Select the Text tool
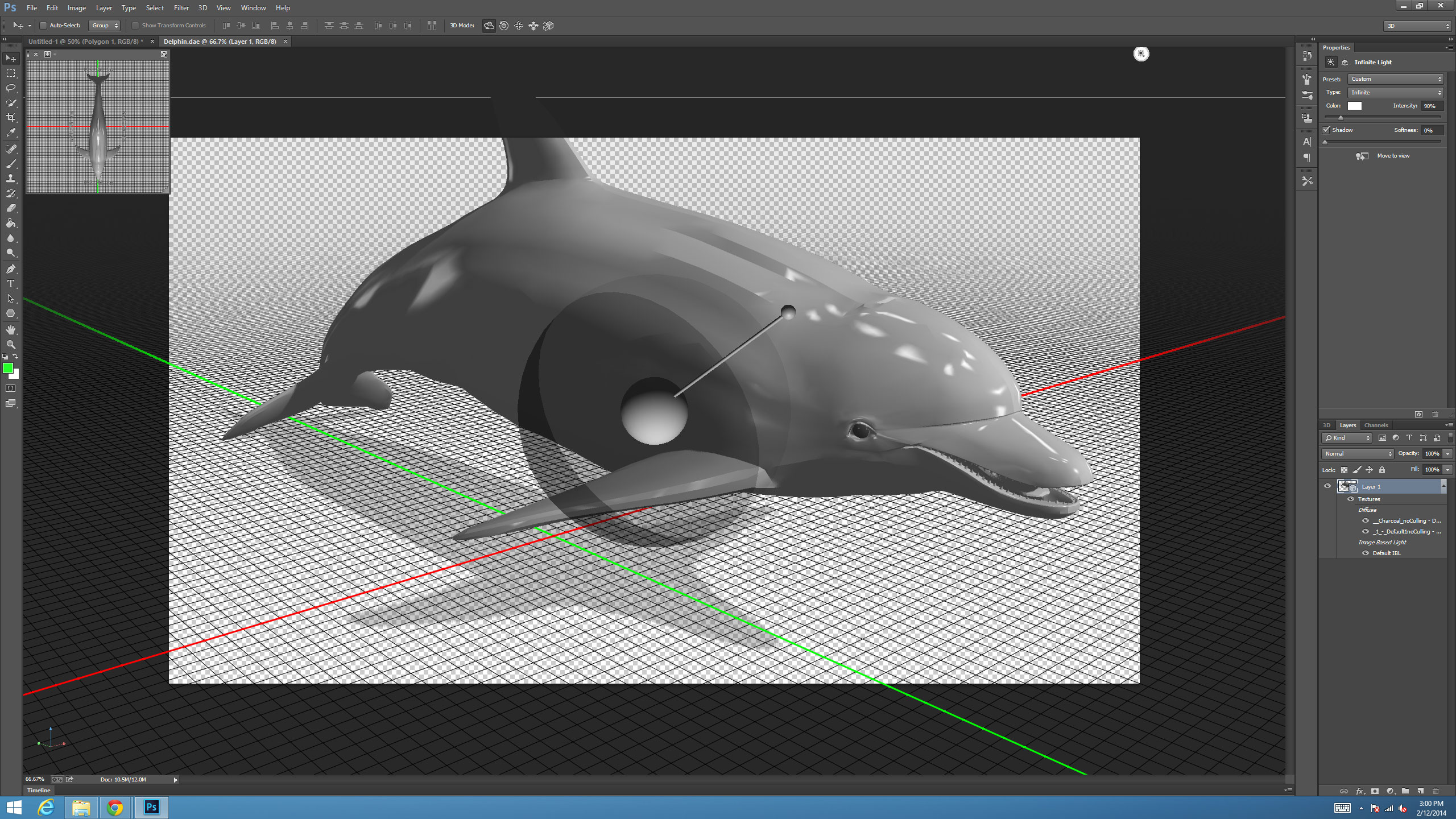Screen dimensions: 1456x819 (x=11, y=283)
